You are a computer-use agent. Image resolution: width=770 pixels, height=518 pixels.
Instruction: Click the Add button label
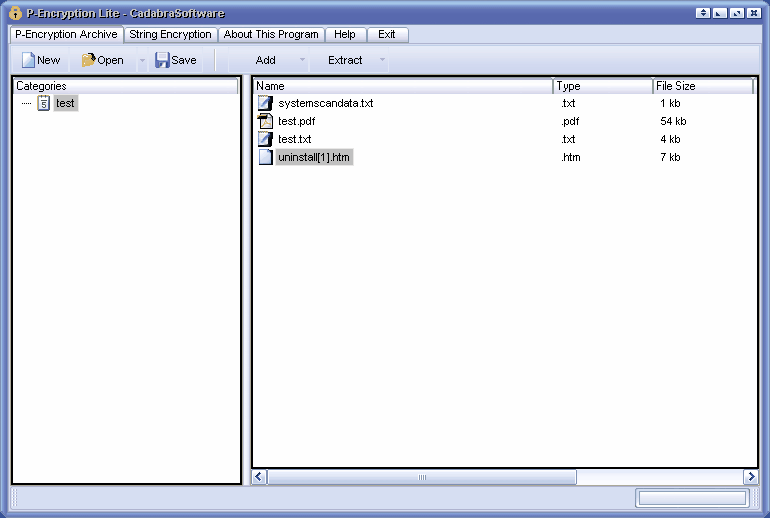[x=266, y=60]
